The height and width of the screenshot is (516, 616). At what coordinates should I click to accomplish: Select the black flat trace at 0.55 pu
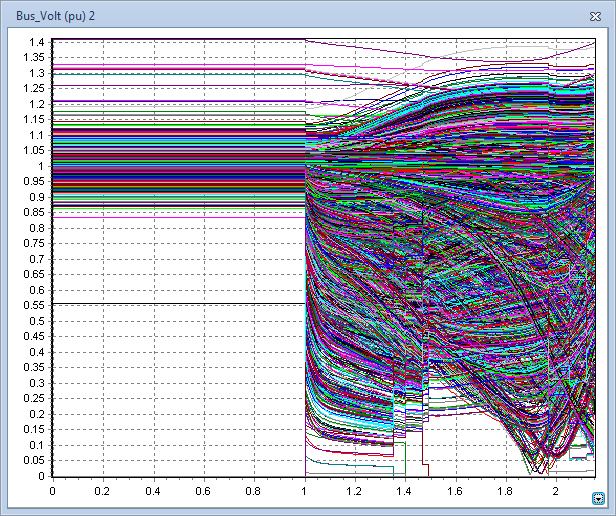(x=179, y=304)
